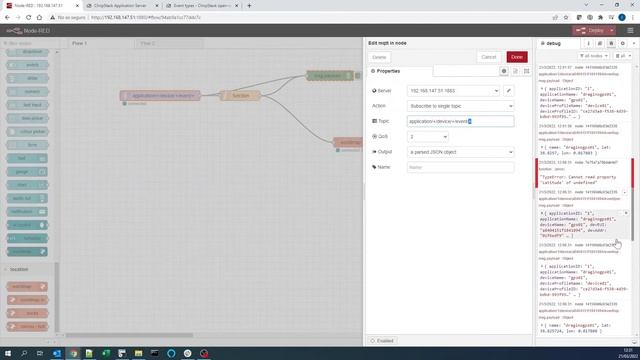The width and height of the screenshot is (640, 360).
Task: Open Deploy options dropdown arrow
Action: (611, 31)
